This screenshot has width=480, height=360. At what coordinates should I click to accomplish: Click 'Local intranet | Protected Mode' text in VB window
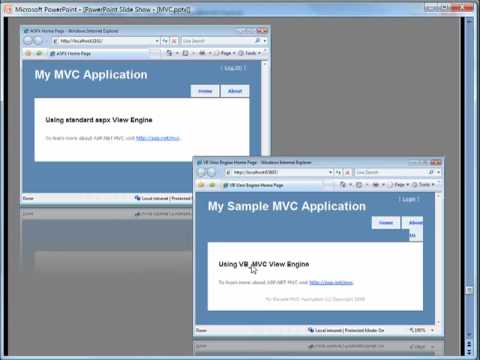point(350,330)
